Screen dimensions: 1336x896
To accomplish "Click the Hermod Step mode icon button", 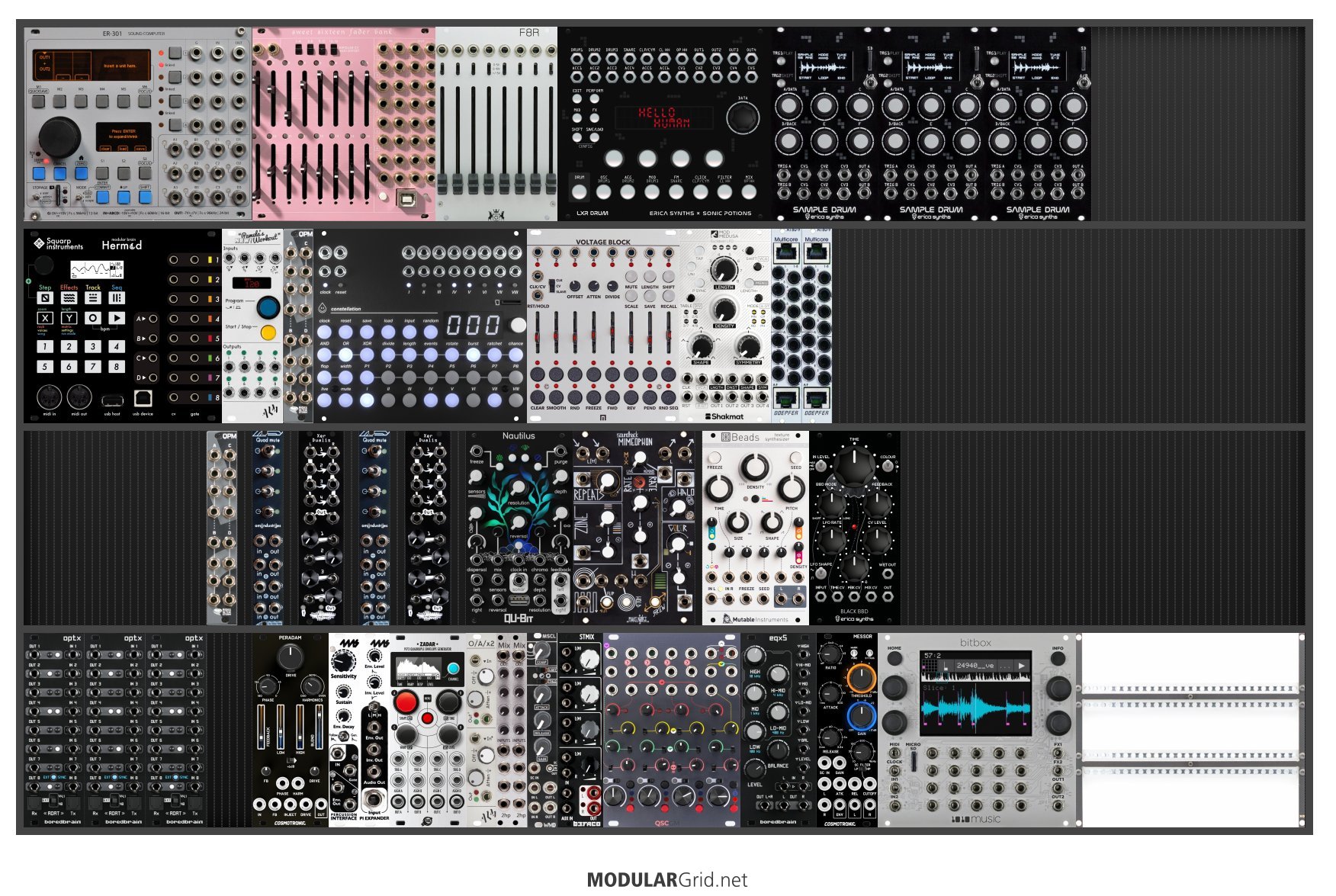I will [x=45, y=297].
